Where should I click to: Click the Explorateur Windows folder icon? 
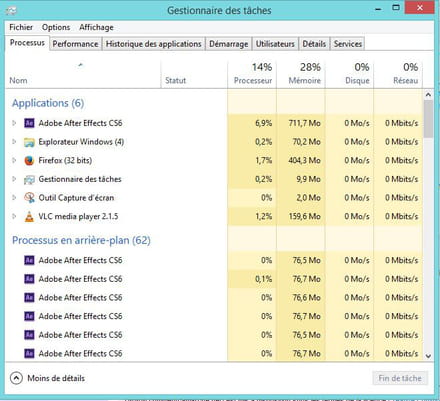click(x=29, y=142)
